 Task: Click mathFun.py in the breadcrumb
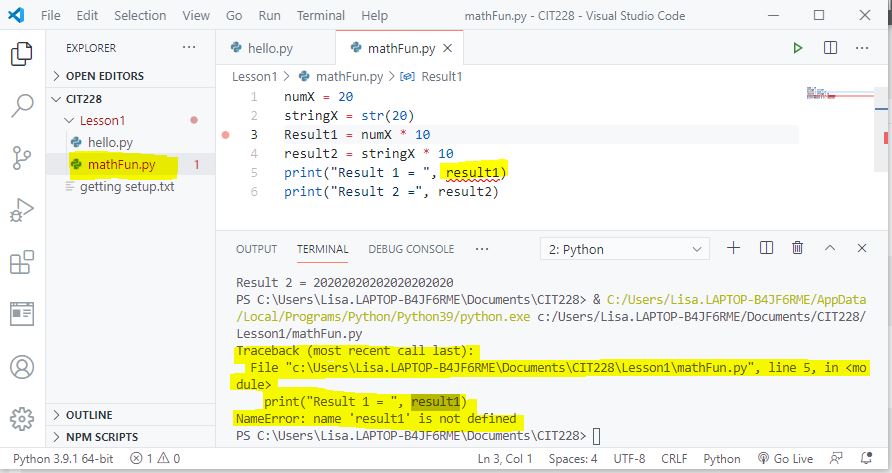point(349,76)
